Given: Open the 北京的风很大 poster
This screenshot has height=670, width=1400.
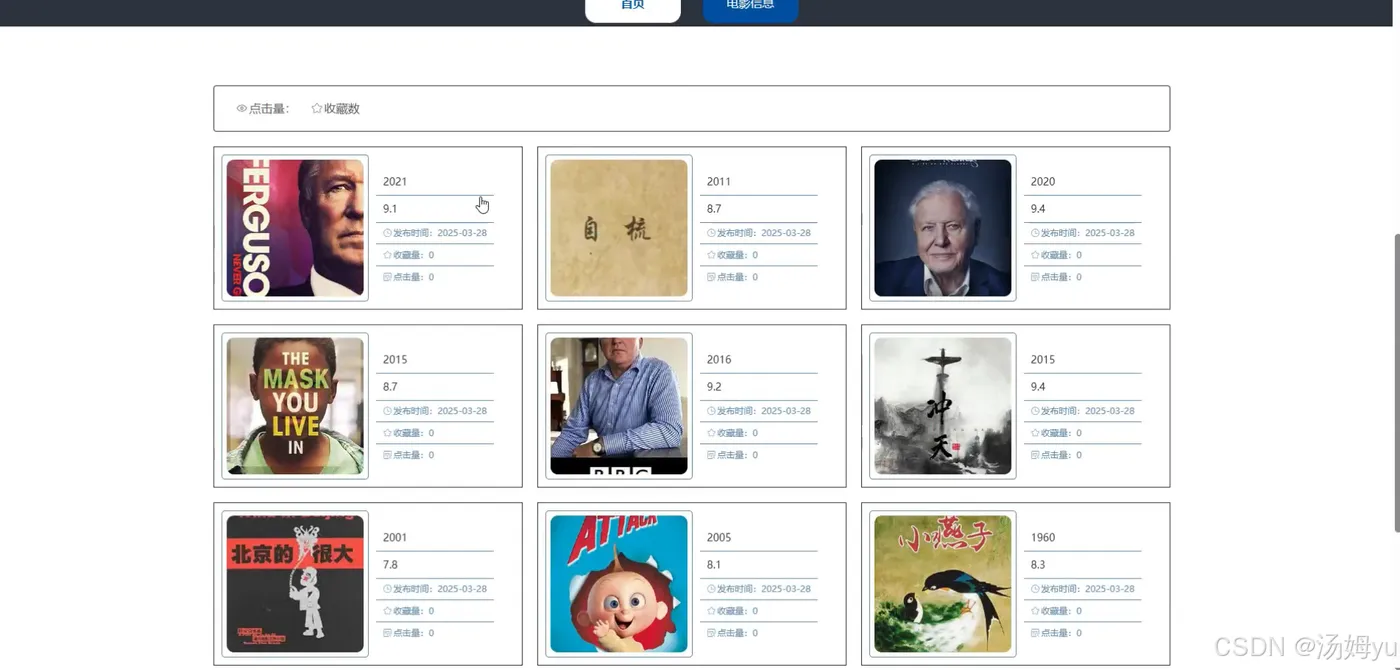Looking at the screenshot, I should click(295, 584).
